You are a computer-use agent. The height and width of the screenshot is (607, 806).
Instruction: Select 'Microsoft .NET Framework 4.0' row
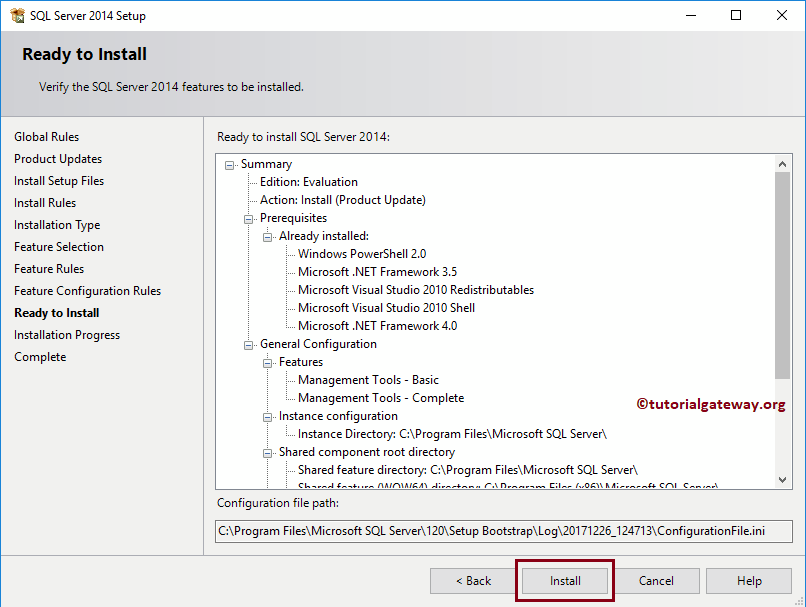(x=377, y=326)
